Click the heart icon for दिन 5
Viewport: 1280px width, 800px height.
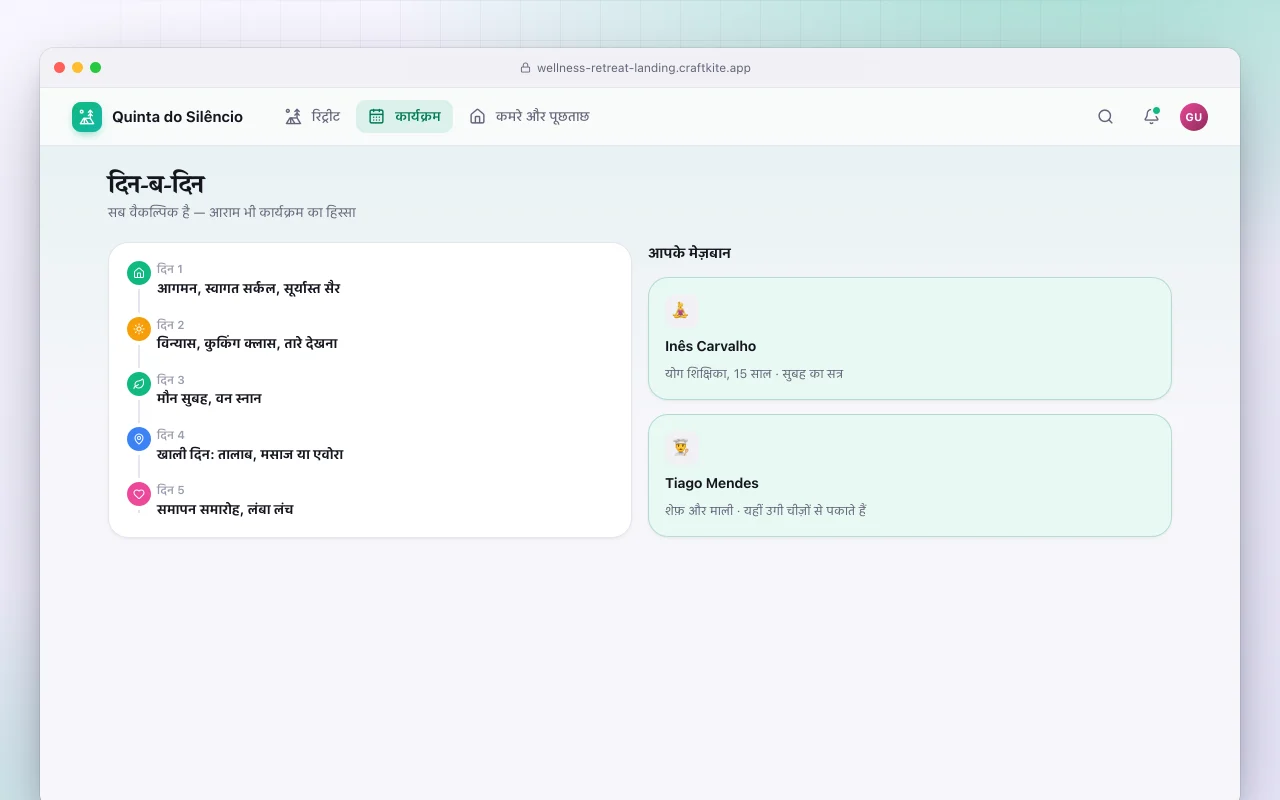pyautogui.click(x=139, y=493)
